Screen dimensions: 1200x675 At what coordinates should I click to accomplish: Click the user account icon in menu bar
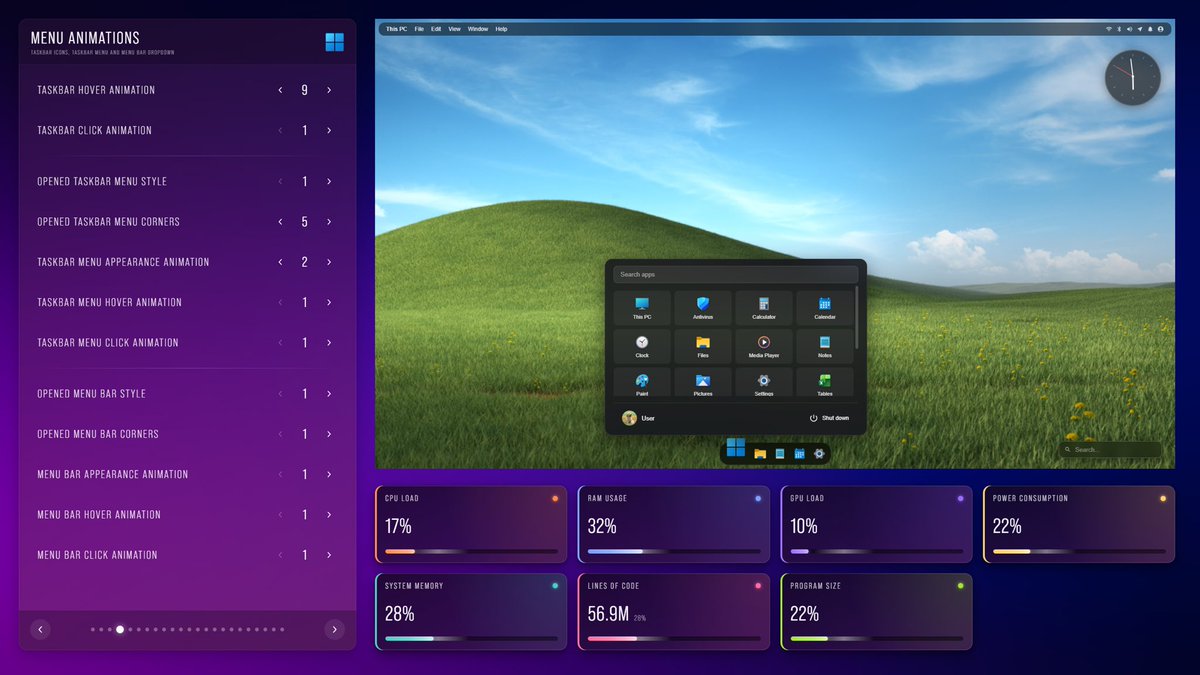pos(1161,29)
